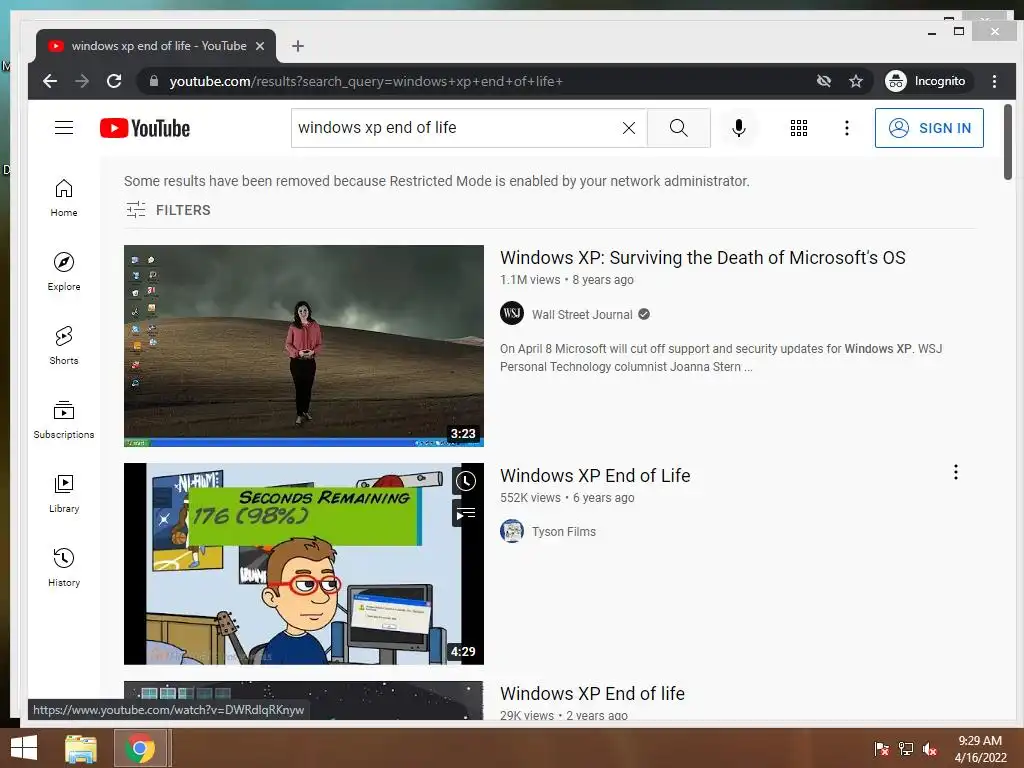
Task: Open the Chrome three-dot menu
Action: (x=994, y=81)
